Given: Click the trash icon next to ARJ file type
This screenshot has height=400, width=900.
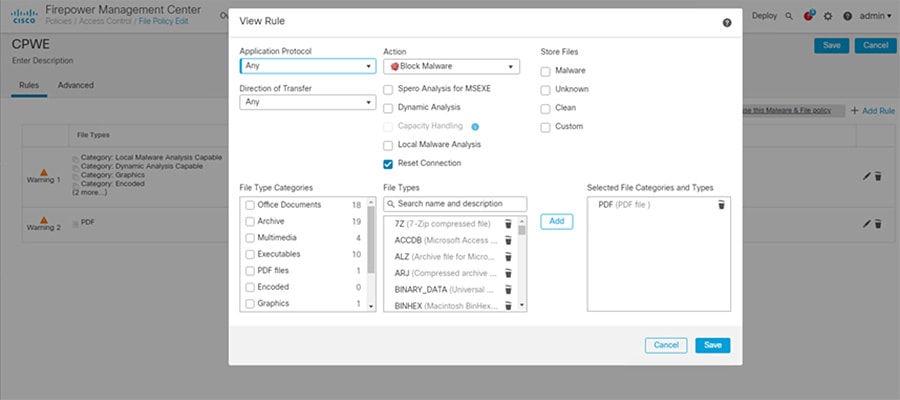Looking at the screenshot, I should click(x=508, y=273).
